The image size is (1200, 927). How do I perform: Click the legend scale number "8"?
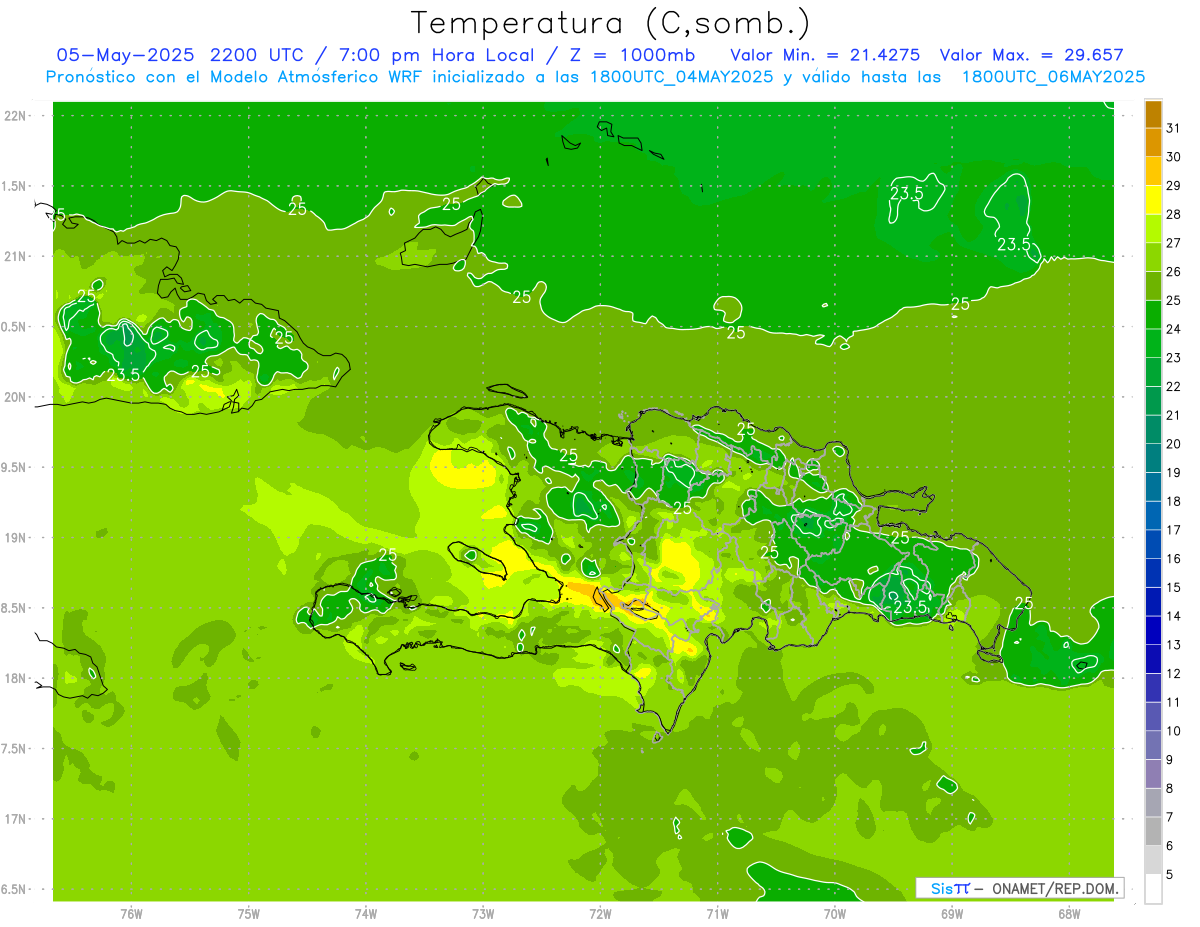click(1169, 788)
